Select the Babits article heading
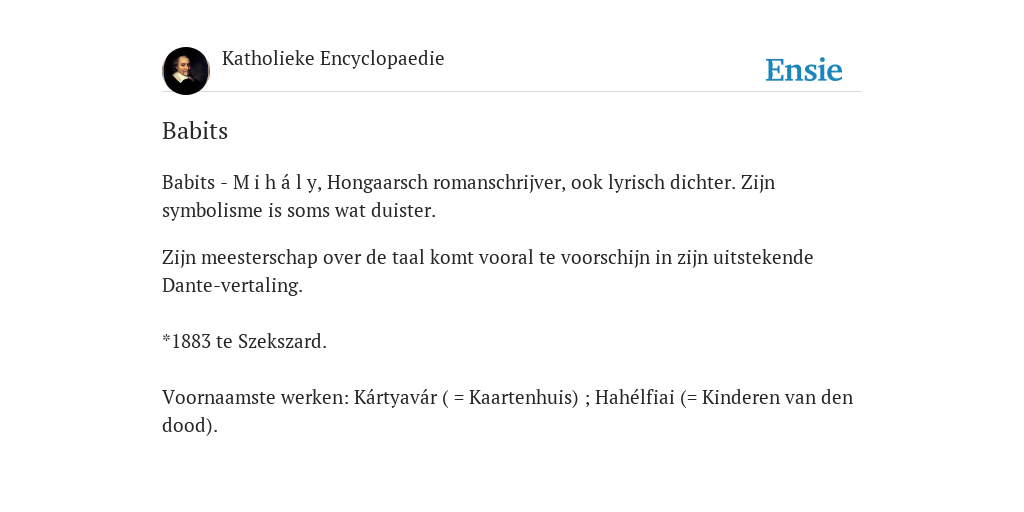 pyautogui.click(x=195, y=131)
